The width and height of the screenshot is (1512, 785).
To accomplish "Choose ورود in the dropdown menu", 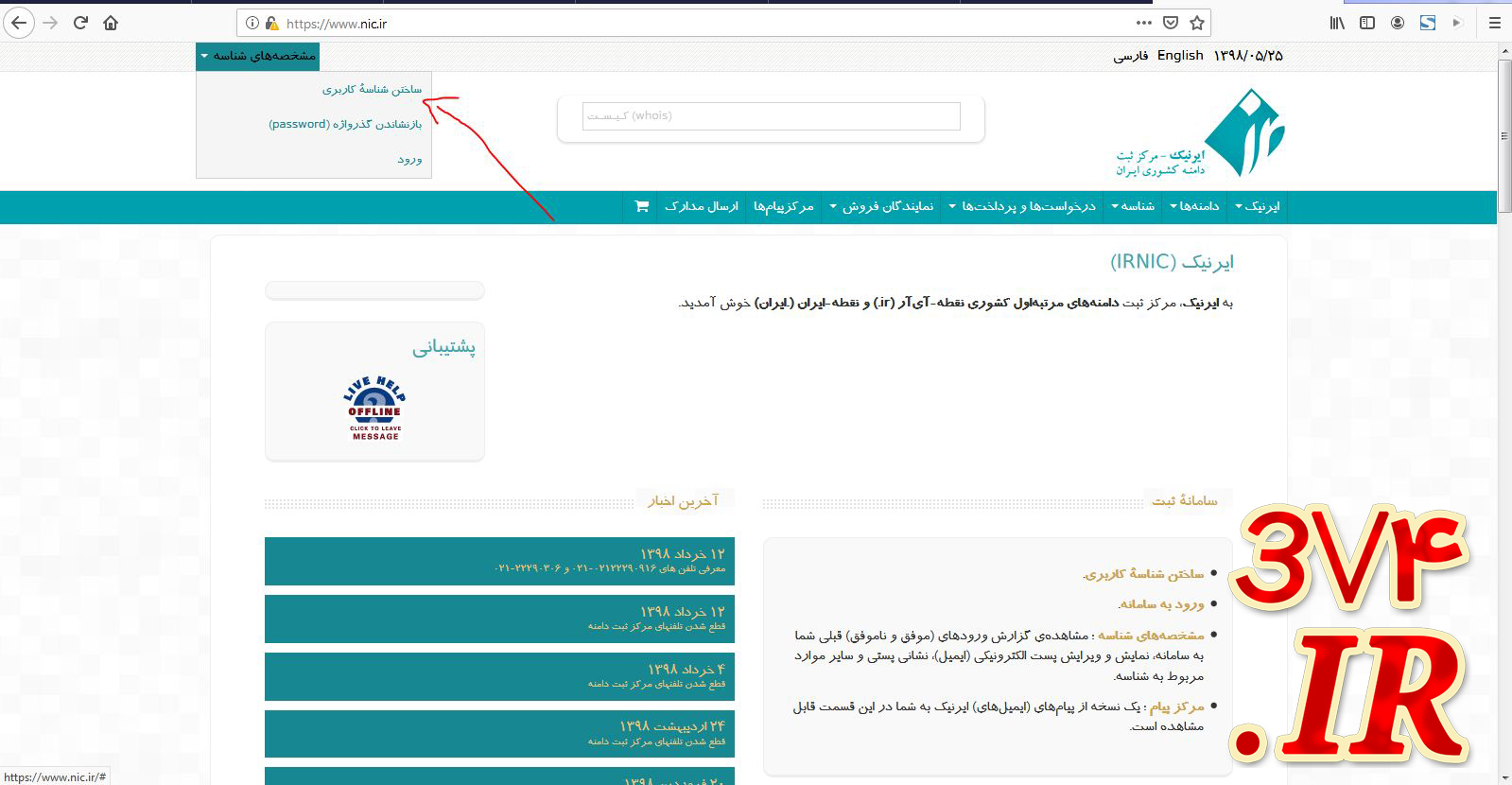I will [x=409, y=159].
